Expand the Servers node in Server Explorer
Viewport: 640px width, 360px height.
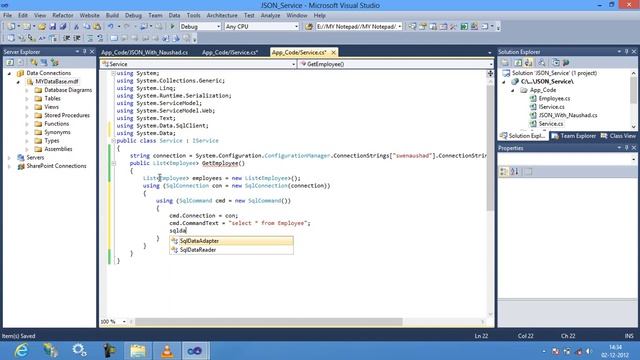click(x=9, y=158)
